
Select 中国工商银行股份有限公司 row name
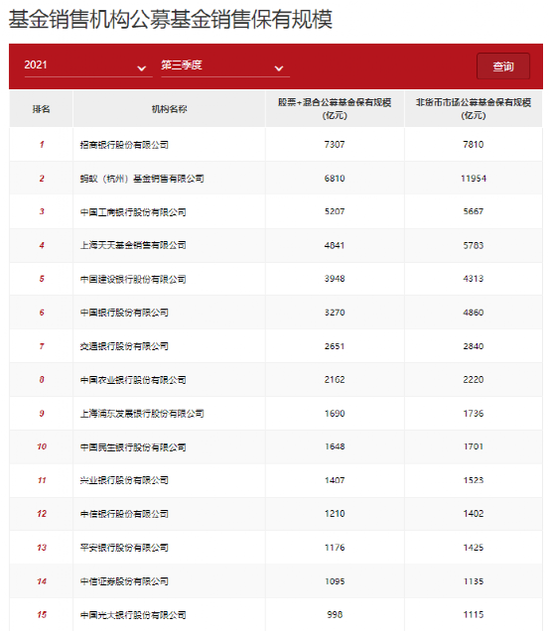click(x=133, y=212)
